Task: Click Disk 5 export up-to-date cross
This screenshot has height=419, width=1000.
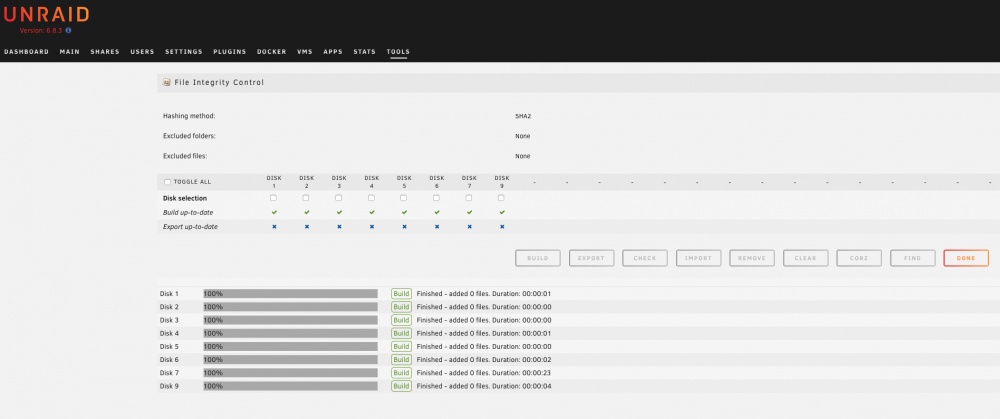Action: click(404, 226)
